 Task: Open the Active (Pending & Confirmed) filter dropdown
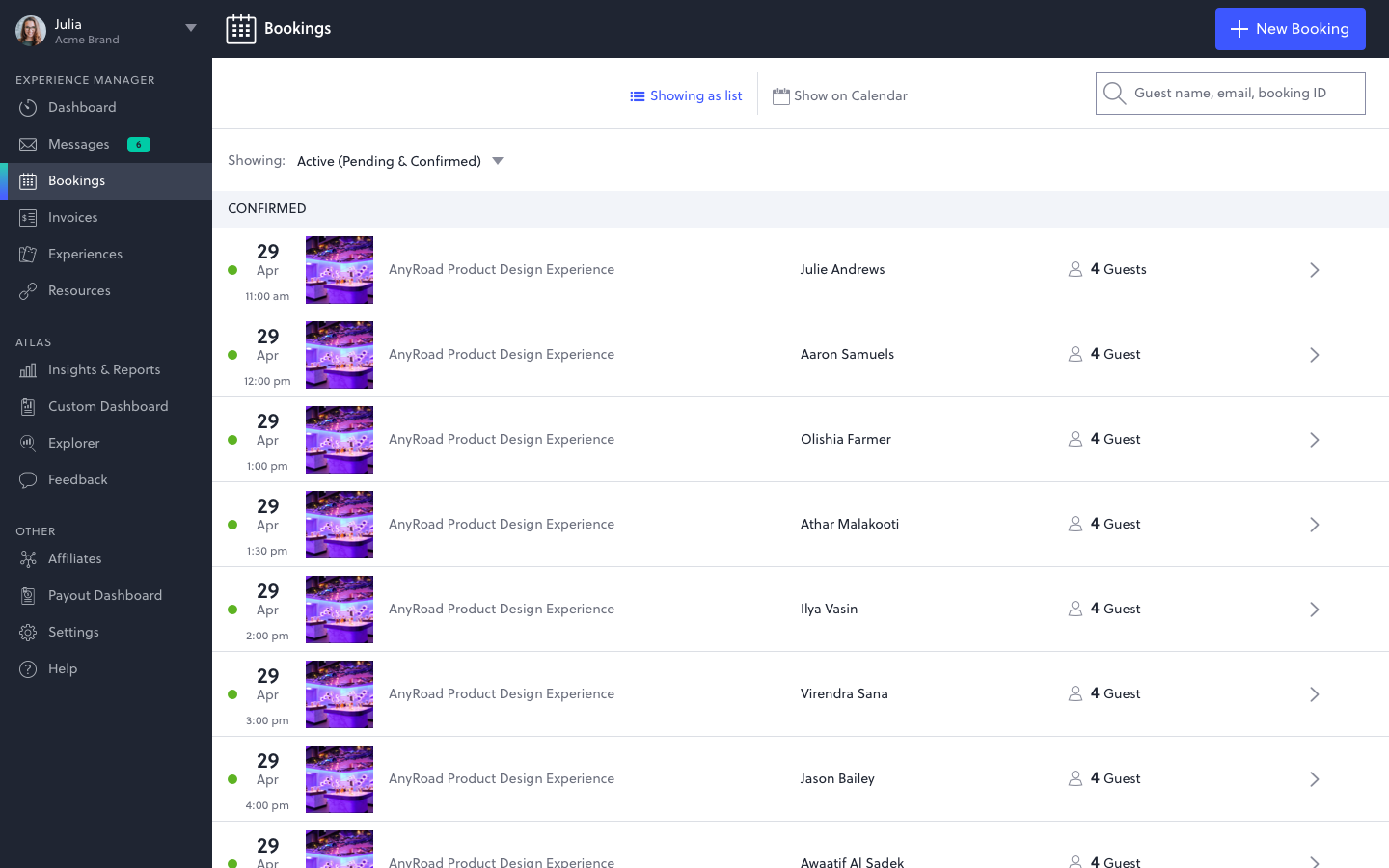(x=399, y=161)
